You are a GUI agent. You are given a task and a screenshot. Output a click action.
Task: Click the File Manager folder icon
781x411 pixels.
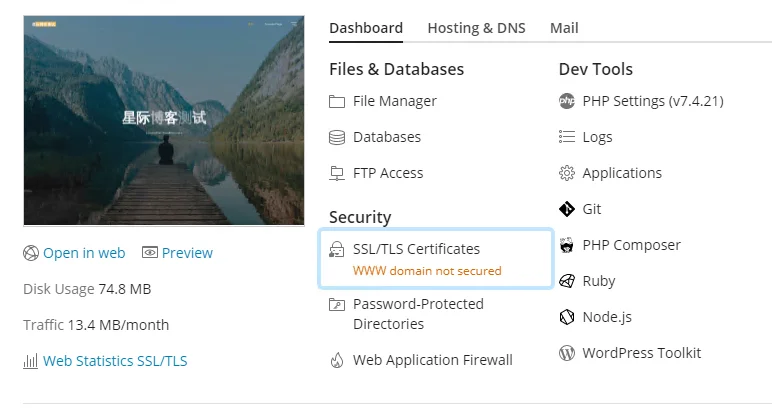pos(337,101)
